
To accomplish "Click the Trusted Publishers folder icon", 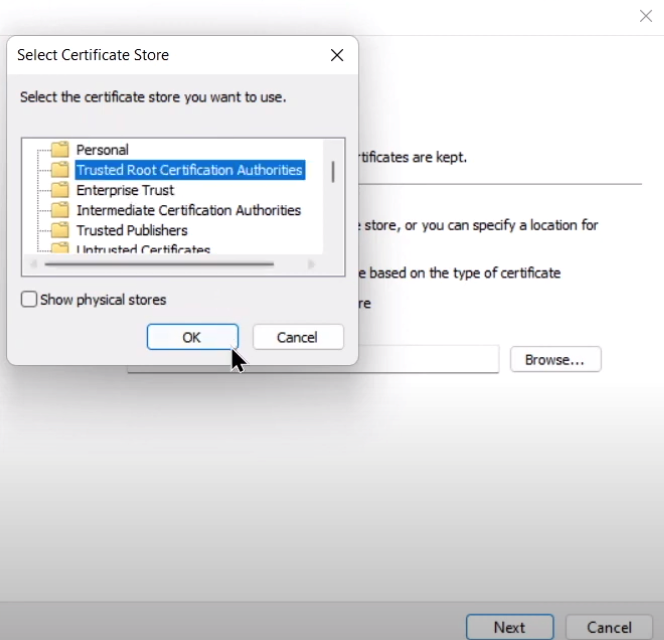I will tap(60, 230).
